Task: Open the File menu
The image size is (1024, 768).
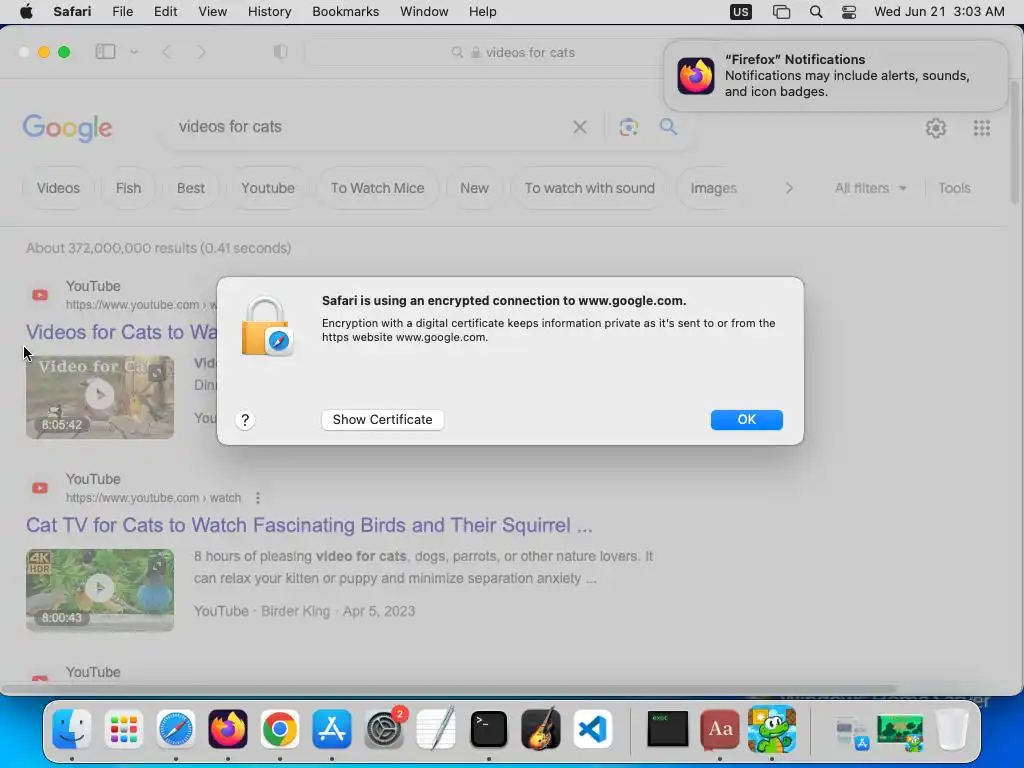Action: pyautogui.click(x=122, y=12)
